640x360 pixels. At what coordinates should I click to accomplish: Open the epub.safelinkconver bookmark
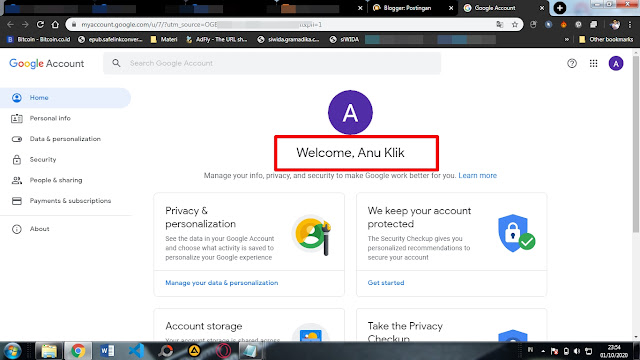[x=110, y=40]
